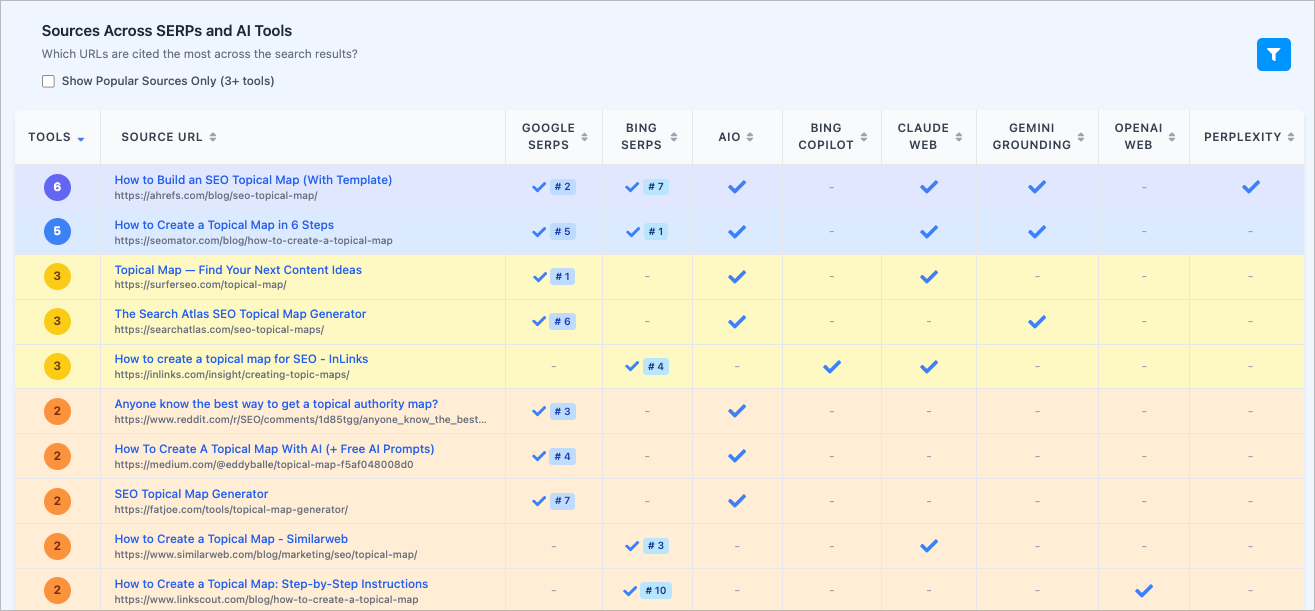Enable Show Popular Sources Only checkbox
This screenshot has height=611, width=1315.
tap(48, 81)
